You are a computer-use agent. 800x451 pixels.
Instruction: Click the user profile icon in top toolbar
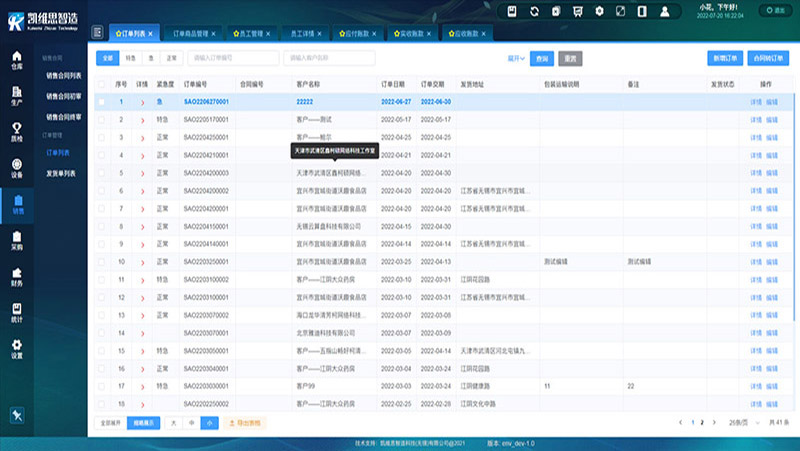tap(664, 11)
